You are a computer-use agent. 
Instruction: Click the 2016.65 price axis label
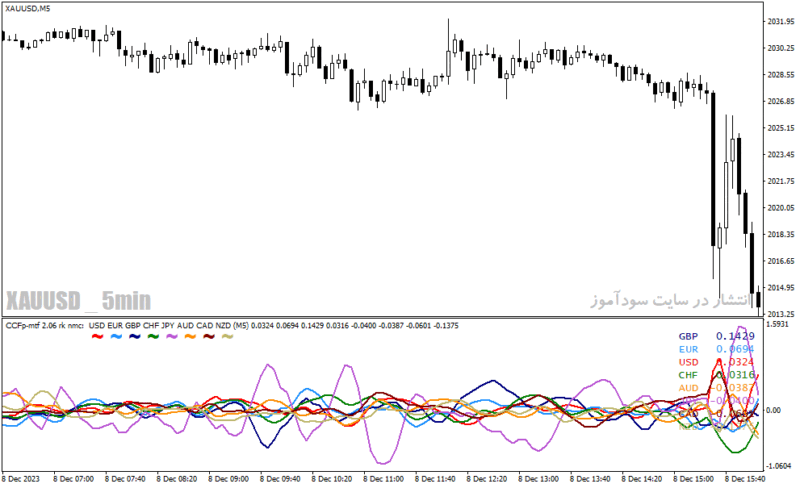point(781,261)
